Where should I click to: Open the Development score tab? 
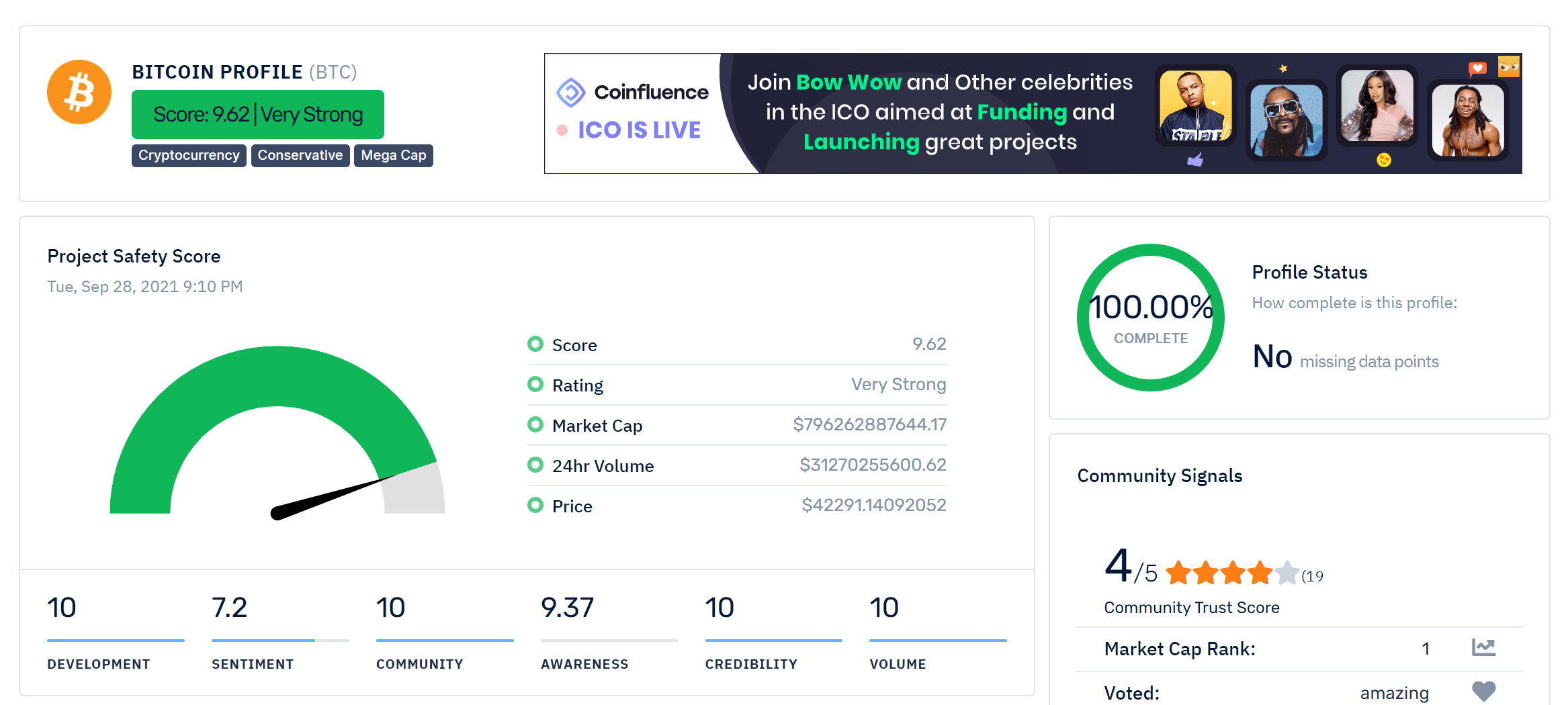coord(116,632)
